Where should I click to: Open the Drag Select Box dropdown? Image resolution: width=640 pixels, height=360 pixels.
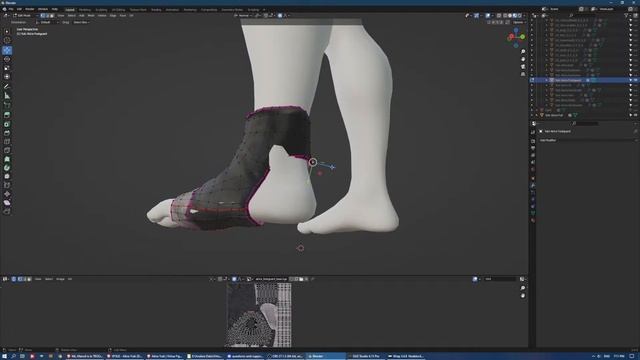(x=82, y=22)
